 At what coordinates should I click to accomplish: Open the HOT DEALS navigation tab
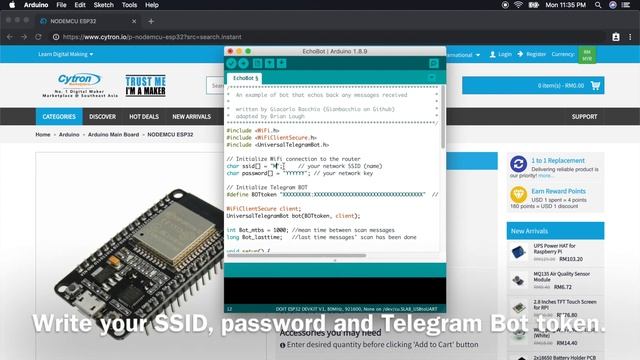[144, 116]
